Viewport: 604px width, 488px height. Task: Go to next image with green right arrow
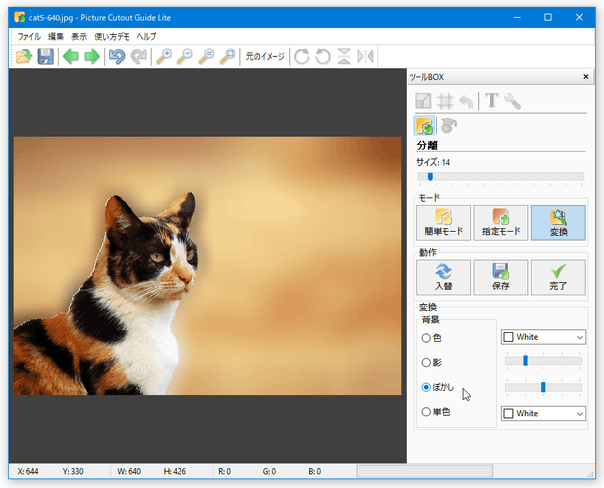92,57
